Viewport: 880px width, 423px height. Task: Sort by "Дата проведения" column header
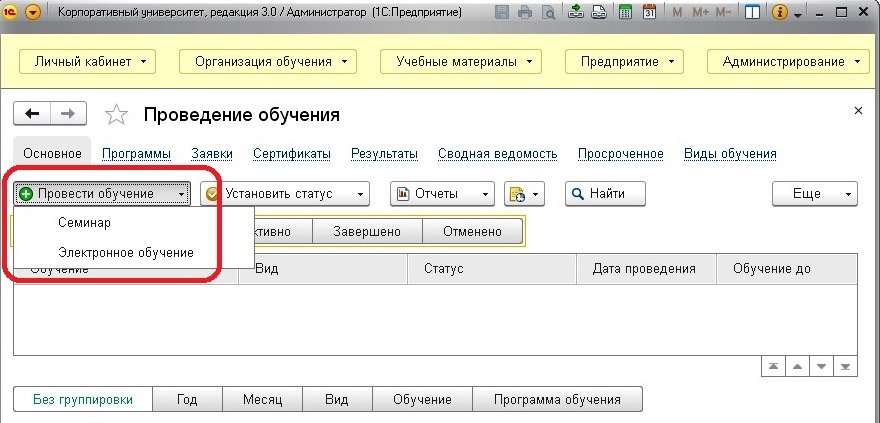pyautogui.click(x=643, y=269)
